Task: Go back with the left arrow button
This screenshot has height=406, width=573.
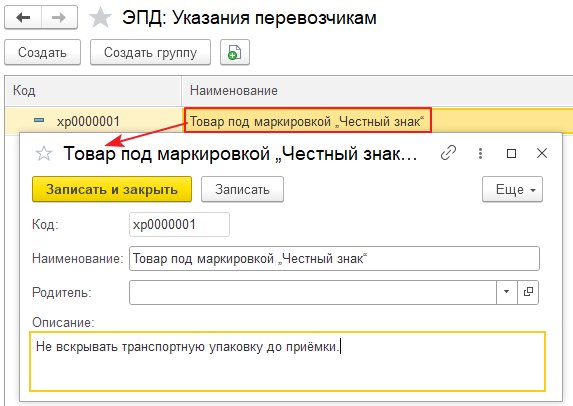Action: pos(23,17)
